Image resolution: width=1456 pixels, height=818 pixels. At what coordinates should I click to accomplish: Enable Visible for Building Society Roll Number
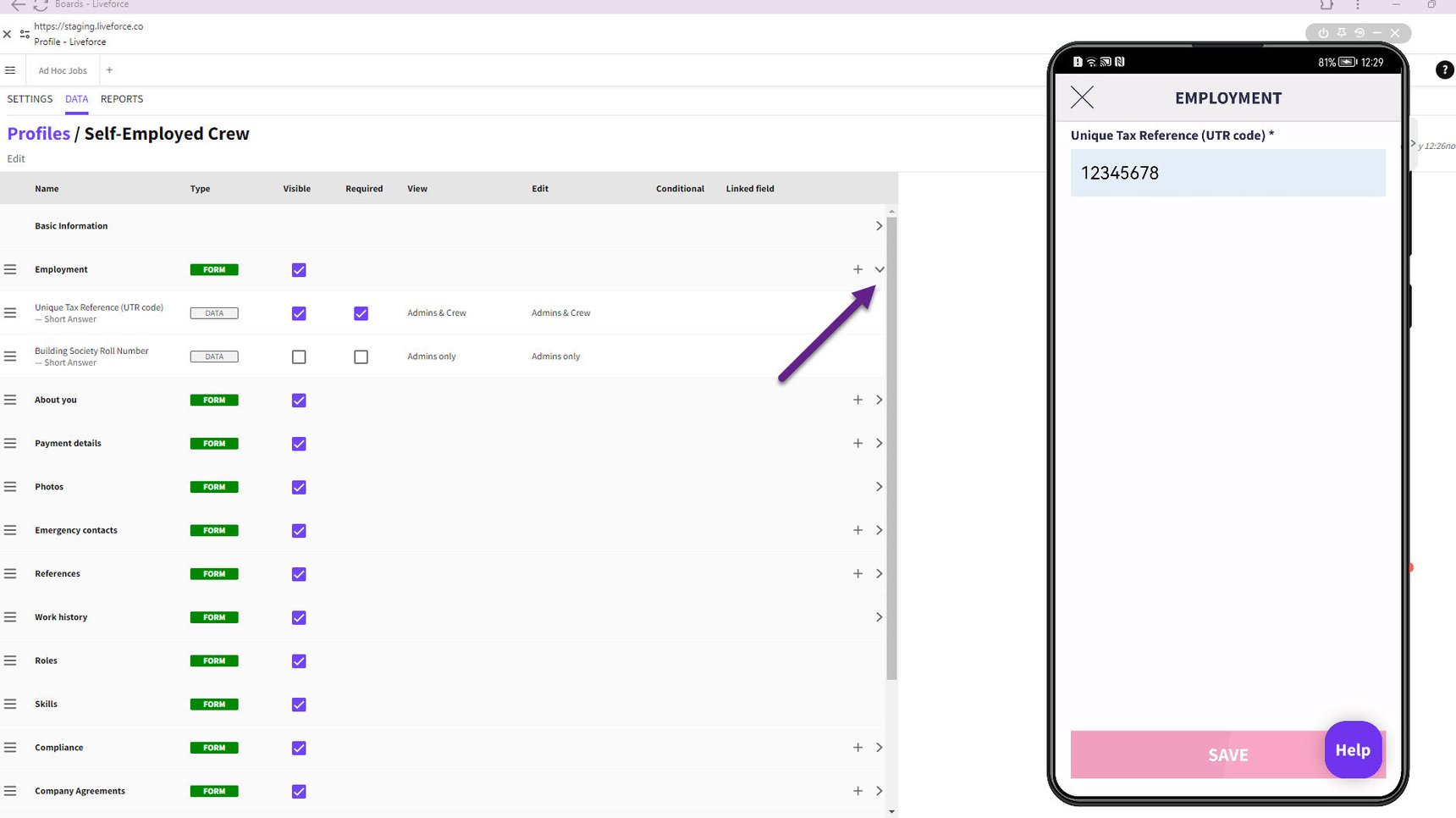[299, 356]
